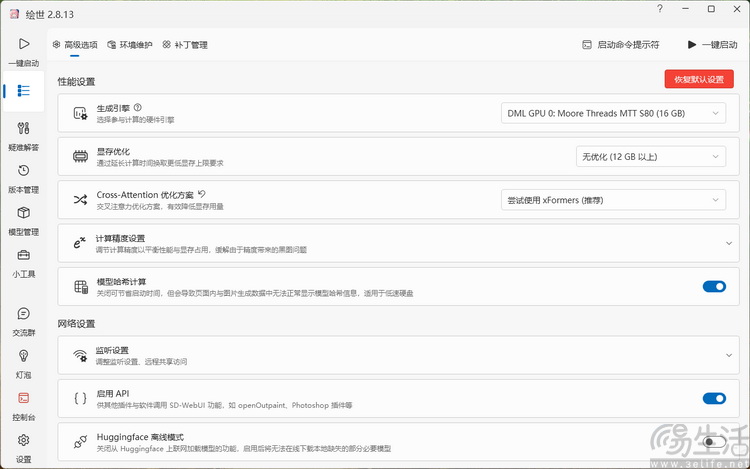Click the 显存优化 memory chip icon
The width and height of the screenshot is (750, 469).
(80, 157)
